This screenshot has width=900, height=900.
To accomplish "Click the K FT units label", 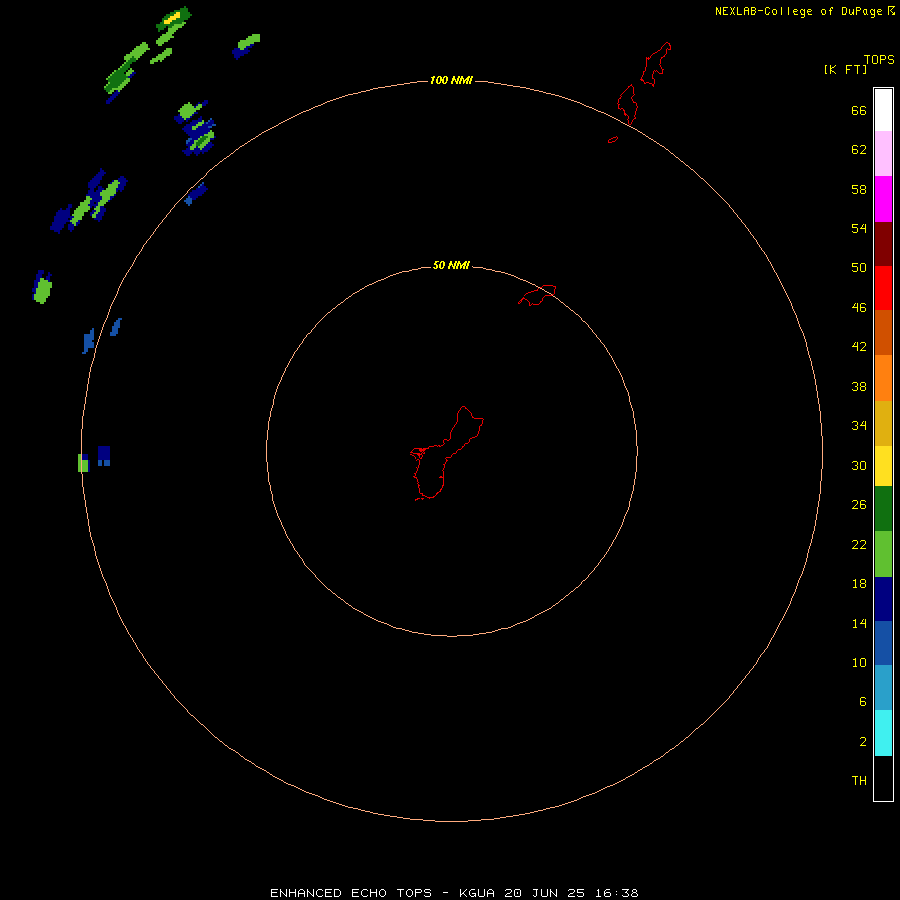I will coord(845,69).
